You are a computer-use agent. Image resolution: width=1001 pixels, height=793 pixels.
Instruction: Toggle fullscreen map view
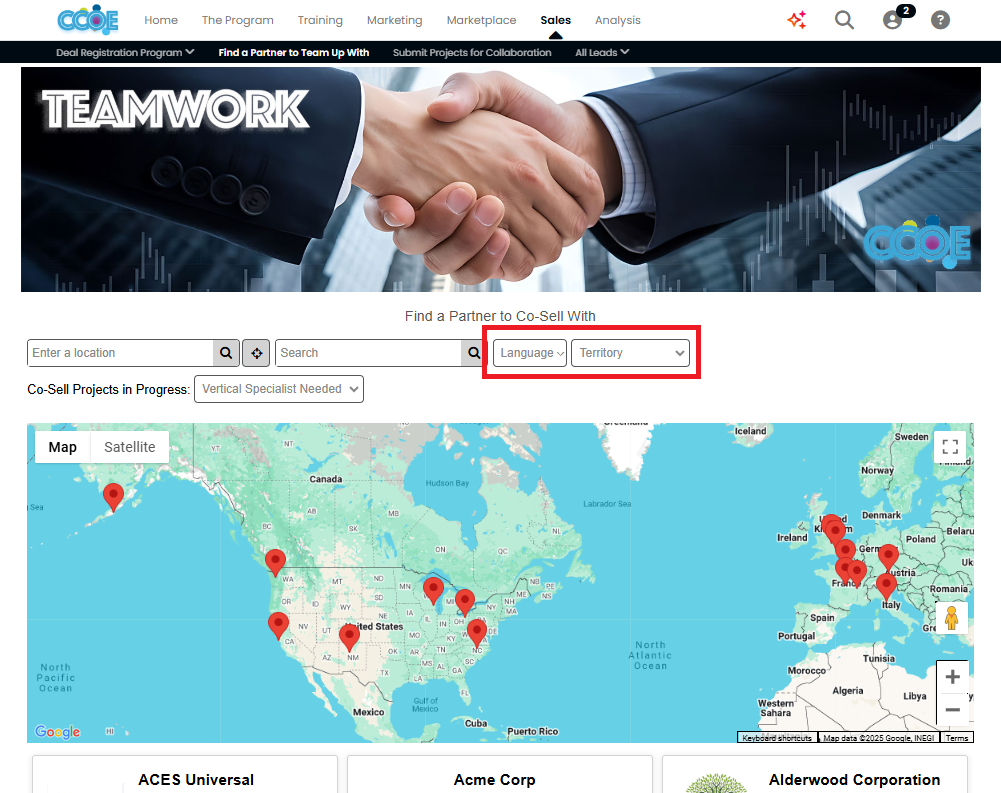[x=950, y=447]
